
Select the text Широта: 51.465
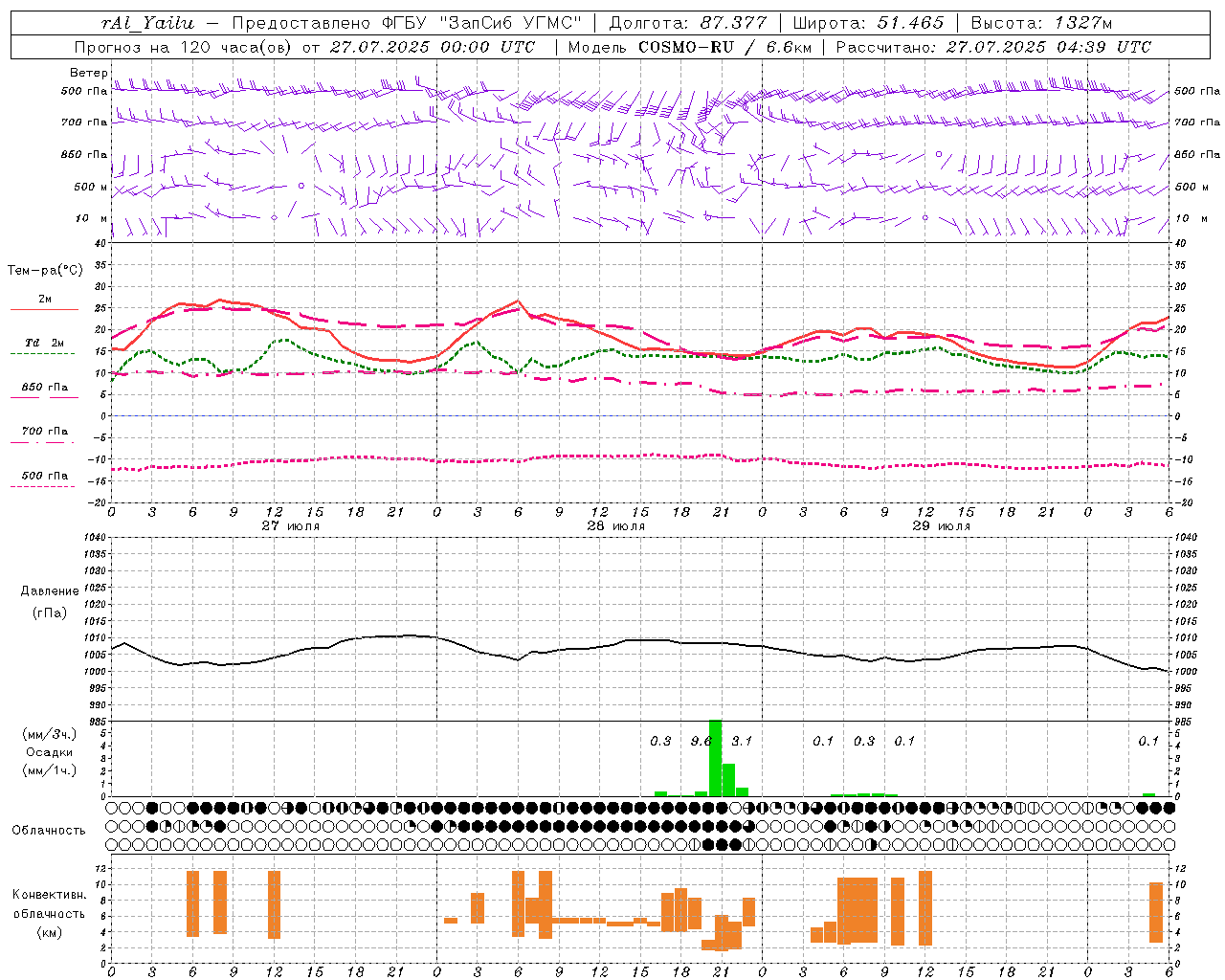click(867, 23)
